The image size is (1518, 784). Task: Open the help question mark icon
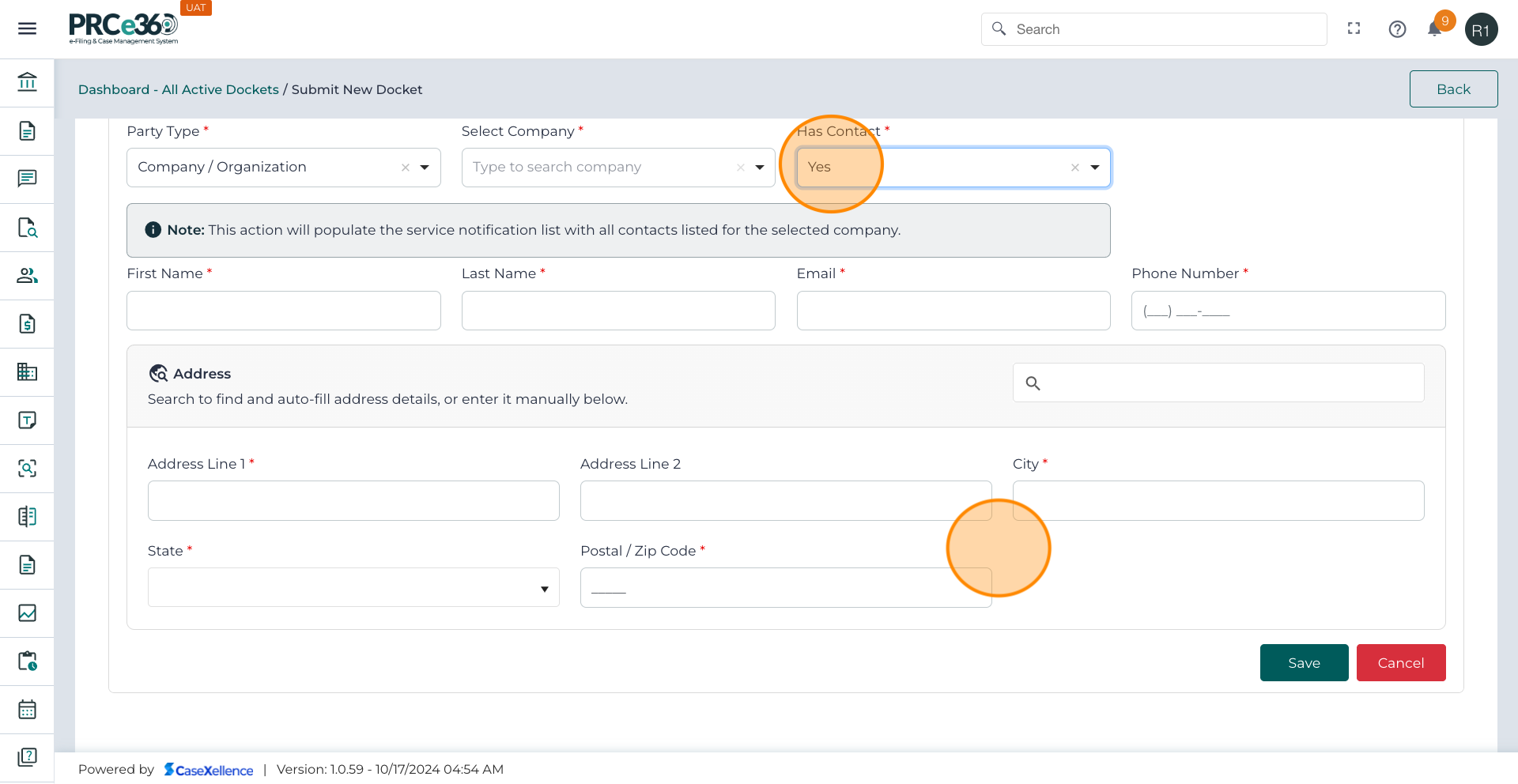[1397, 29]
